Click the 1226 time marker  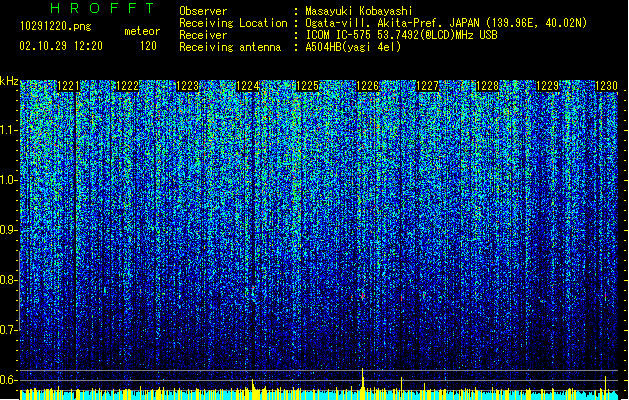point(367,86)
